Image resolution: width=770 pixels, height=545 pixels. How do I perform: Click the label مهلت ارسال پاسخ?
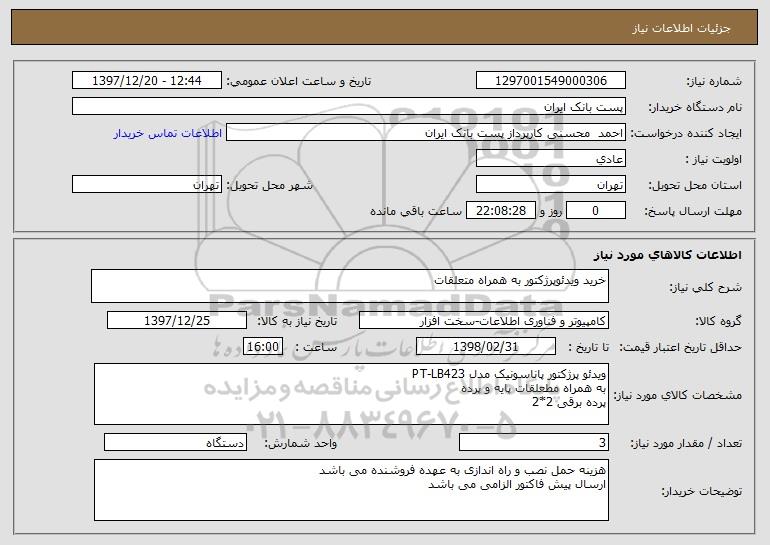(x=693, y=211)
